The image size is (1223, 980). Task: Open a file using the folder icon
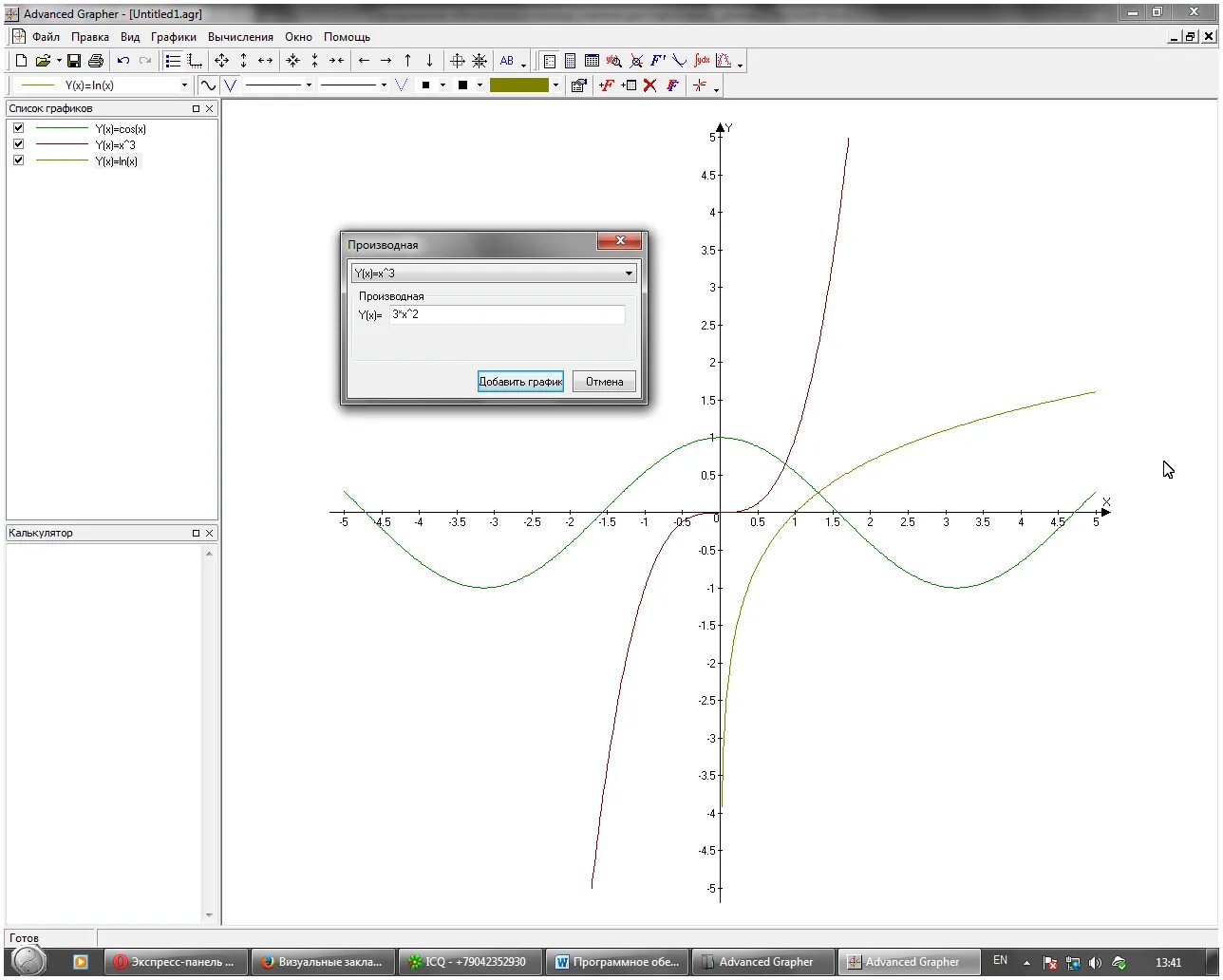pos(43,61)
